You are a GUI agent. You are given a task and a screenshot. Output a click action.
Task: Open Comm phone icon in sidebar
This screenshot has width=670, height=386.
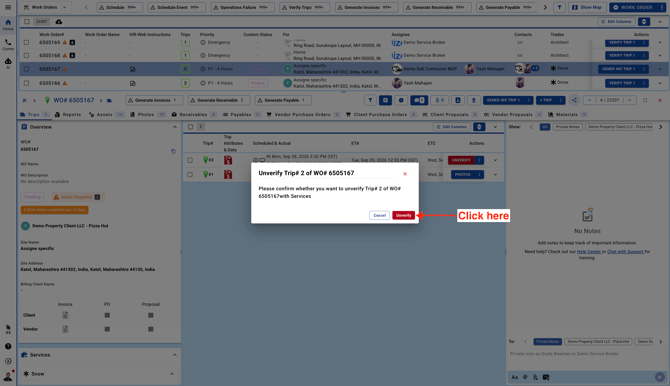[x=8, y=44]
